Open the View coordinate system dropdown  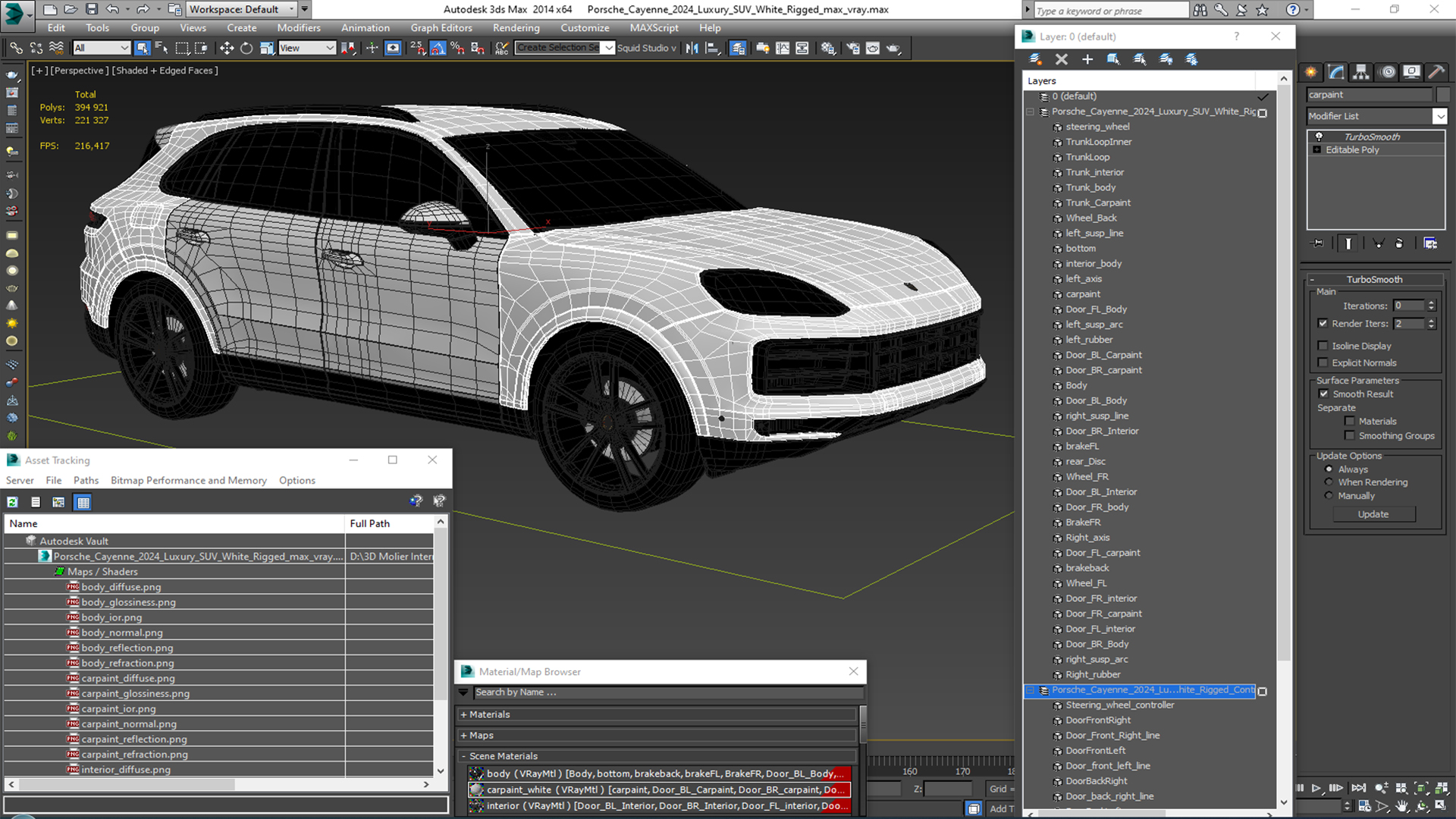(307, 48)
